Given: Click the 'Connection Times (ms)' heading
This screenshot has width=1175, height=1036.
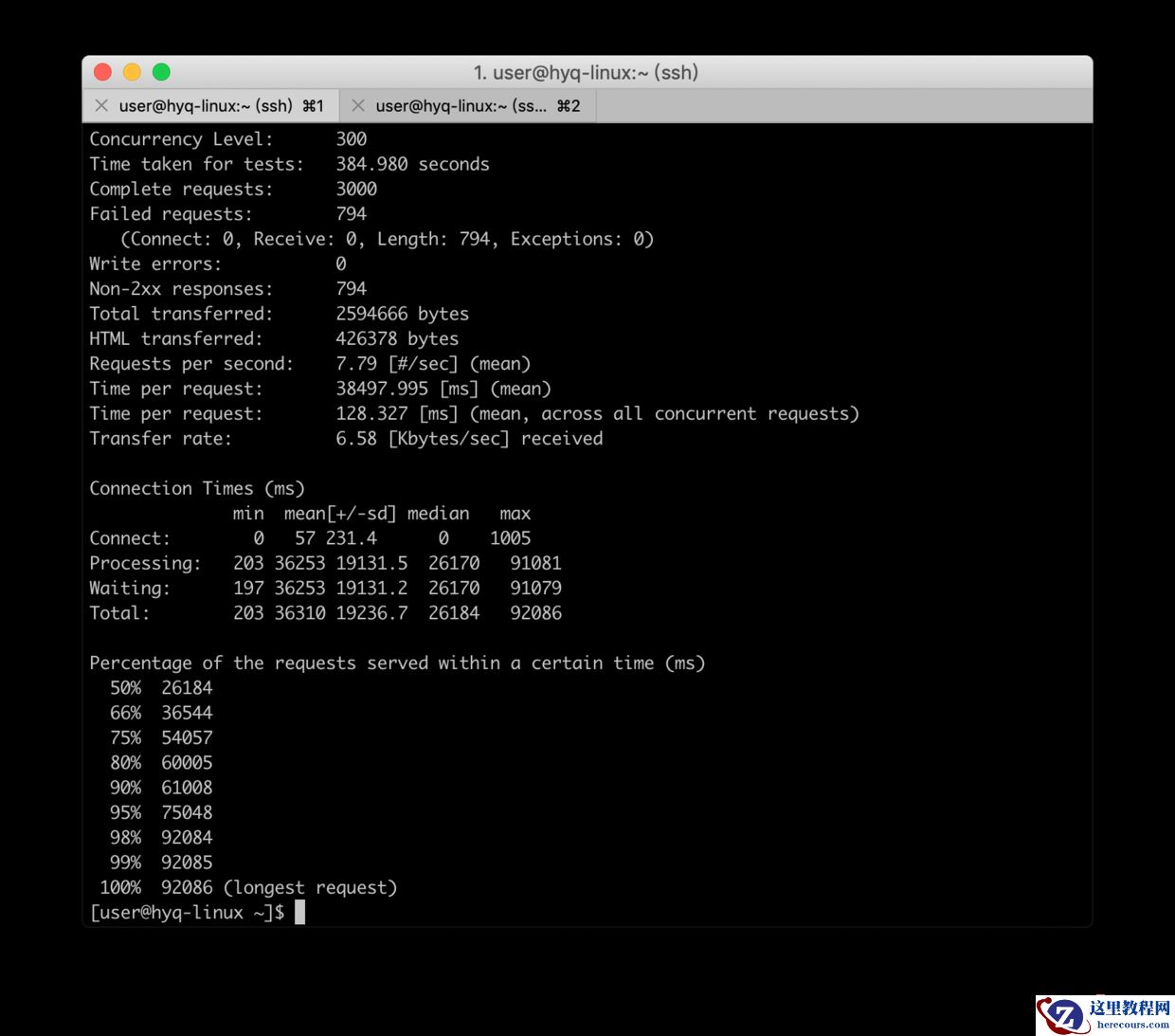Looking at the screenshot, I should click(x=197, y=488).
